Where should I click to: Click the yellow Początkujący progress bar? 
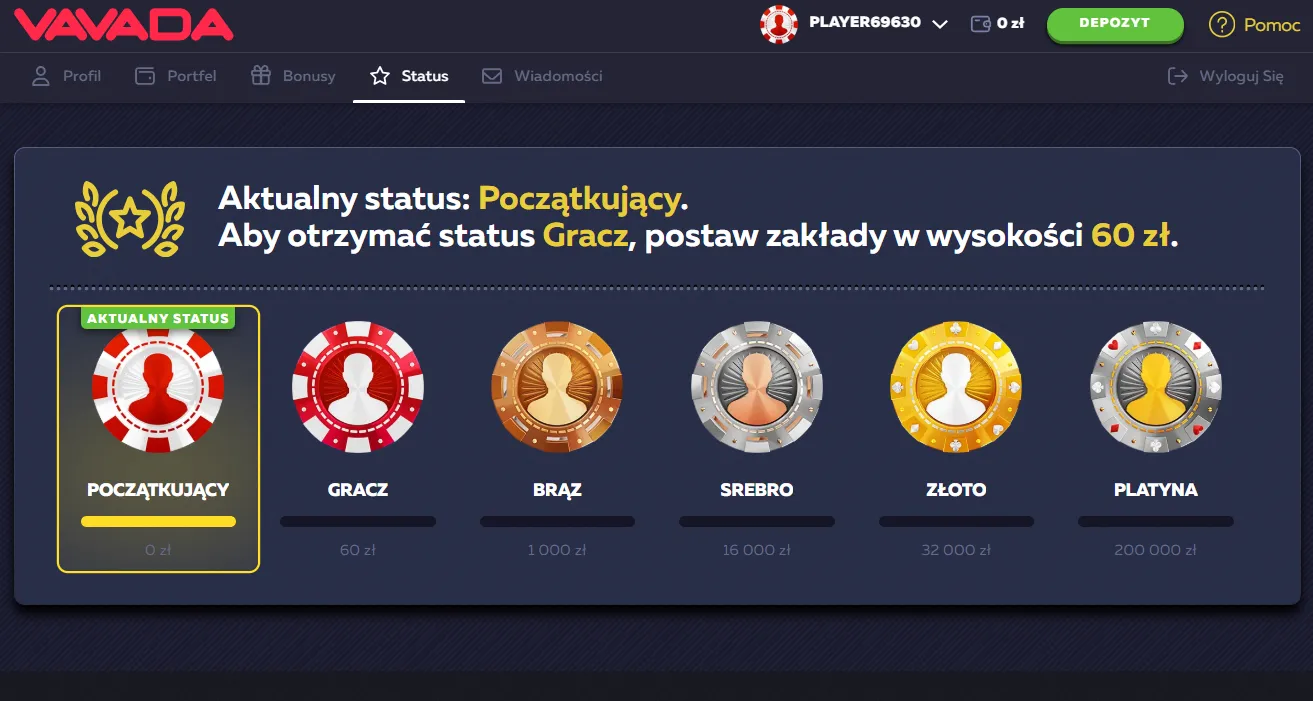(x=158, y=521)
